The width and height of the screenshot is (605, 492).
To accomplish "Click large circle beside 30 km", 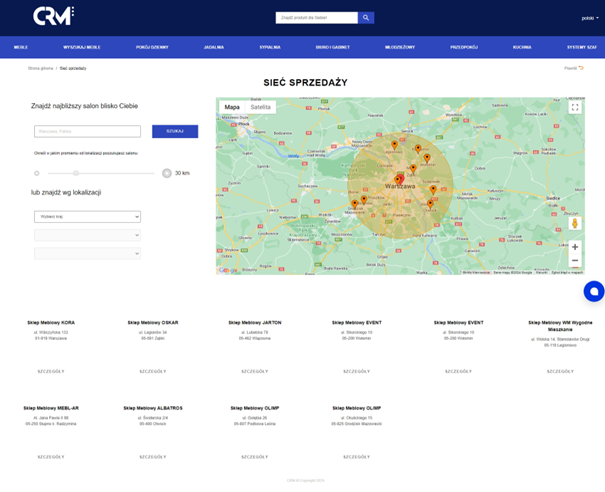I will (167, 173).
